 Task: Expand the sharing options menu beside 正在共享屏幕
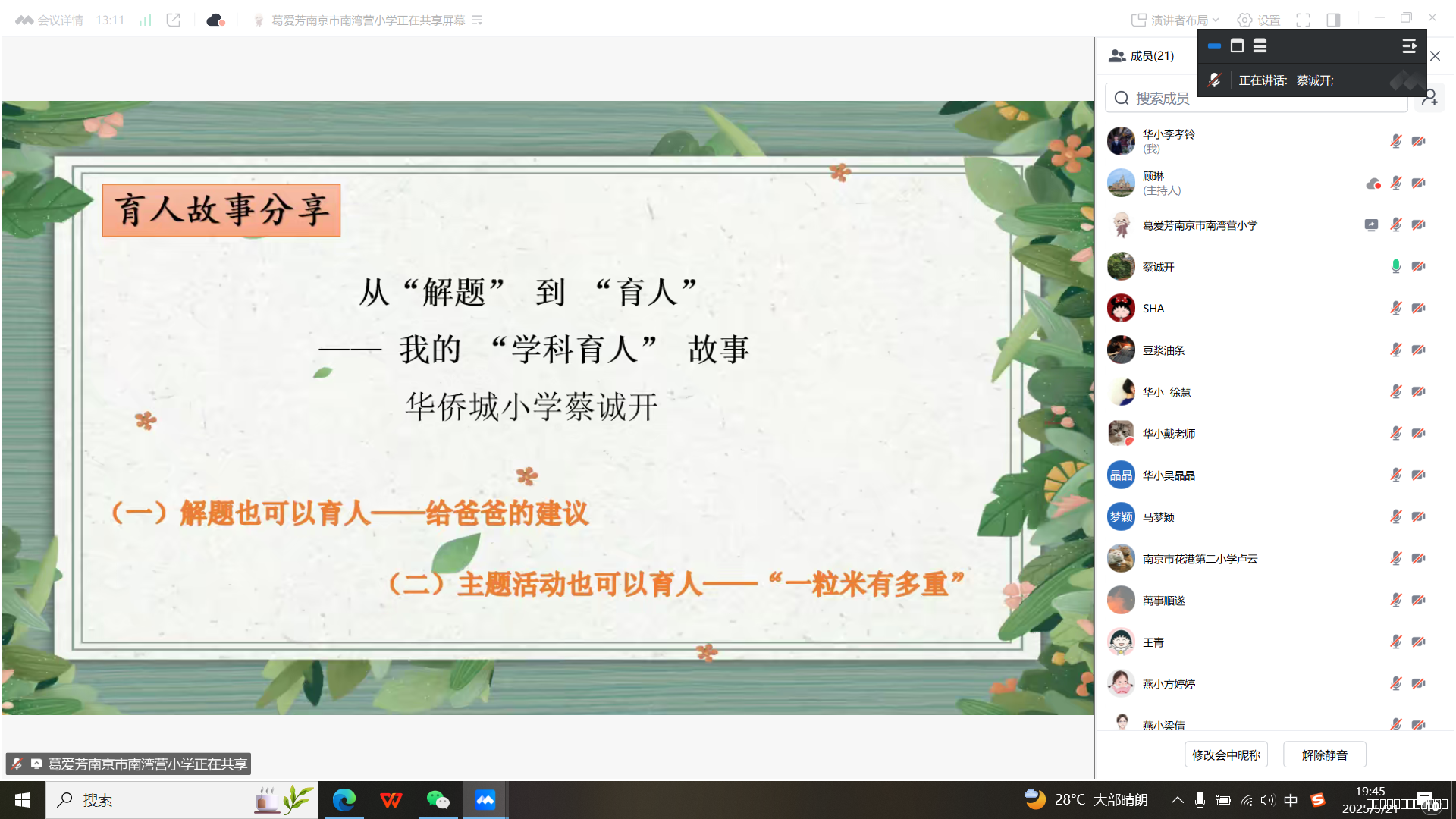[x=477, y=20]
